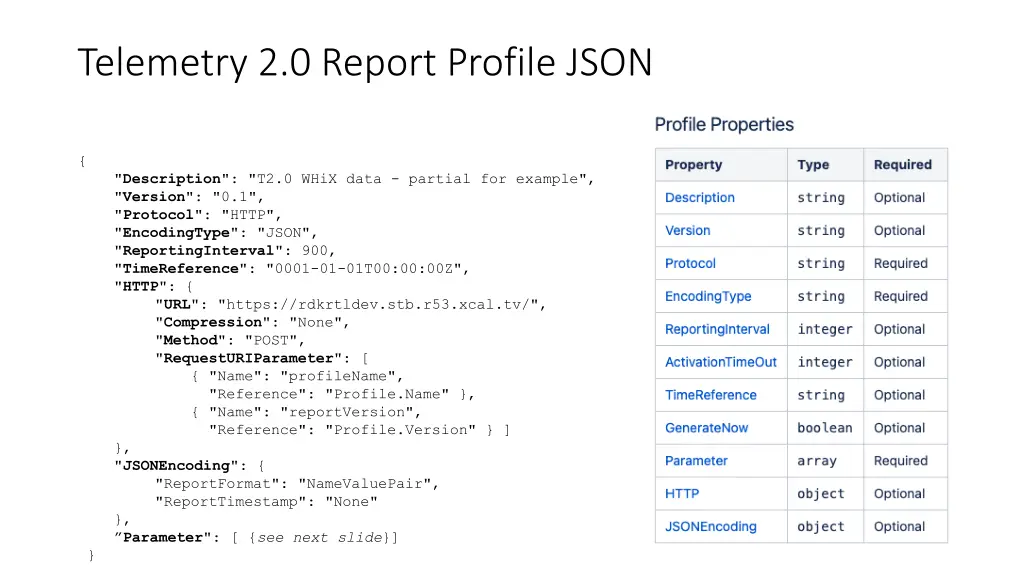
Task: Click the ReportingInterval value 900
Action: (x=315, y=251)
